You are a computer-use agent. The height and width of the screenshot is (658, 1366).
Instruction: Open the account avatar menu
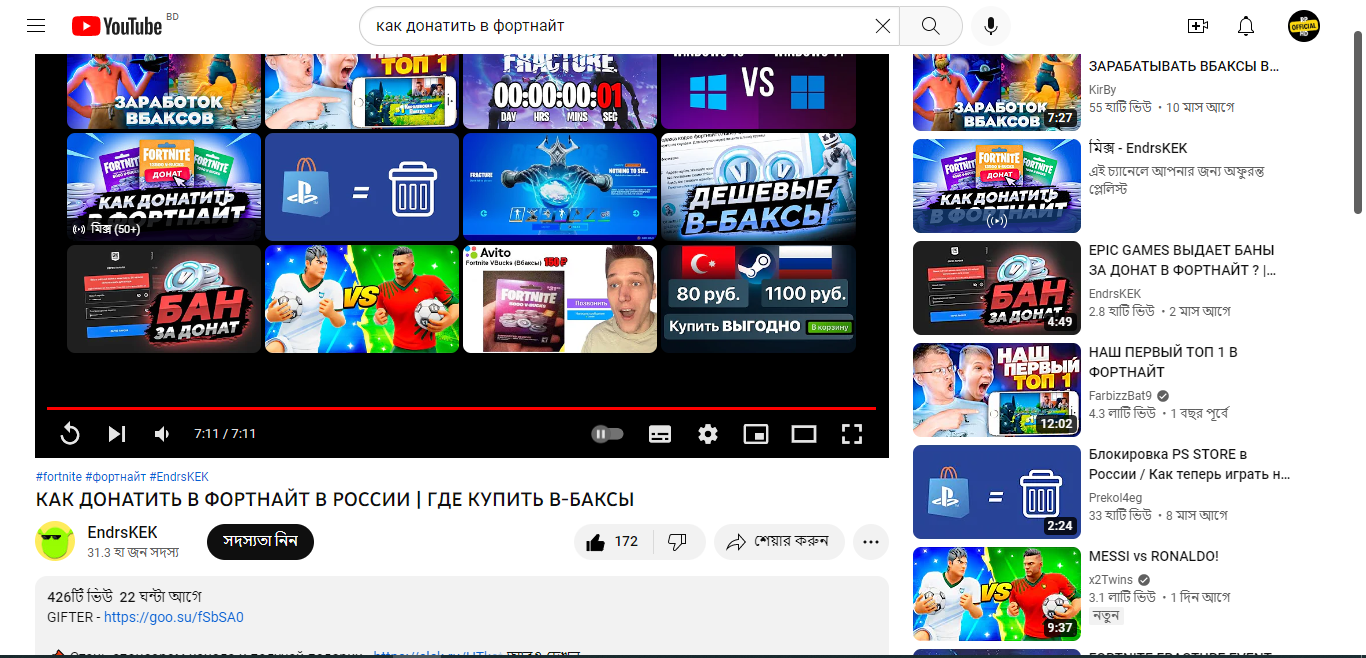tap(1304, 26)
